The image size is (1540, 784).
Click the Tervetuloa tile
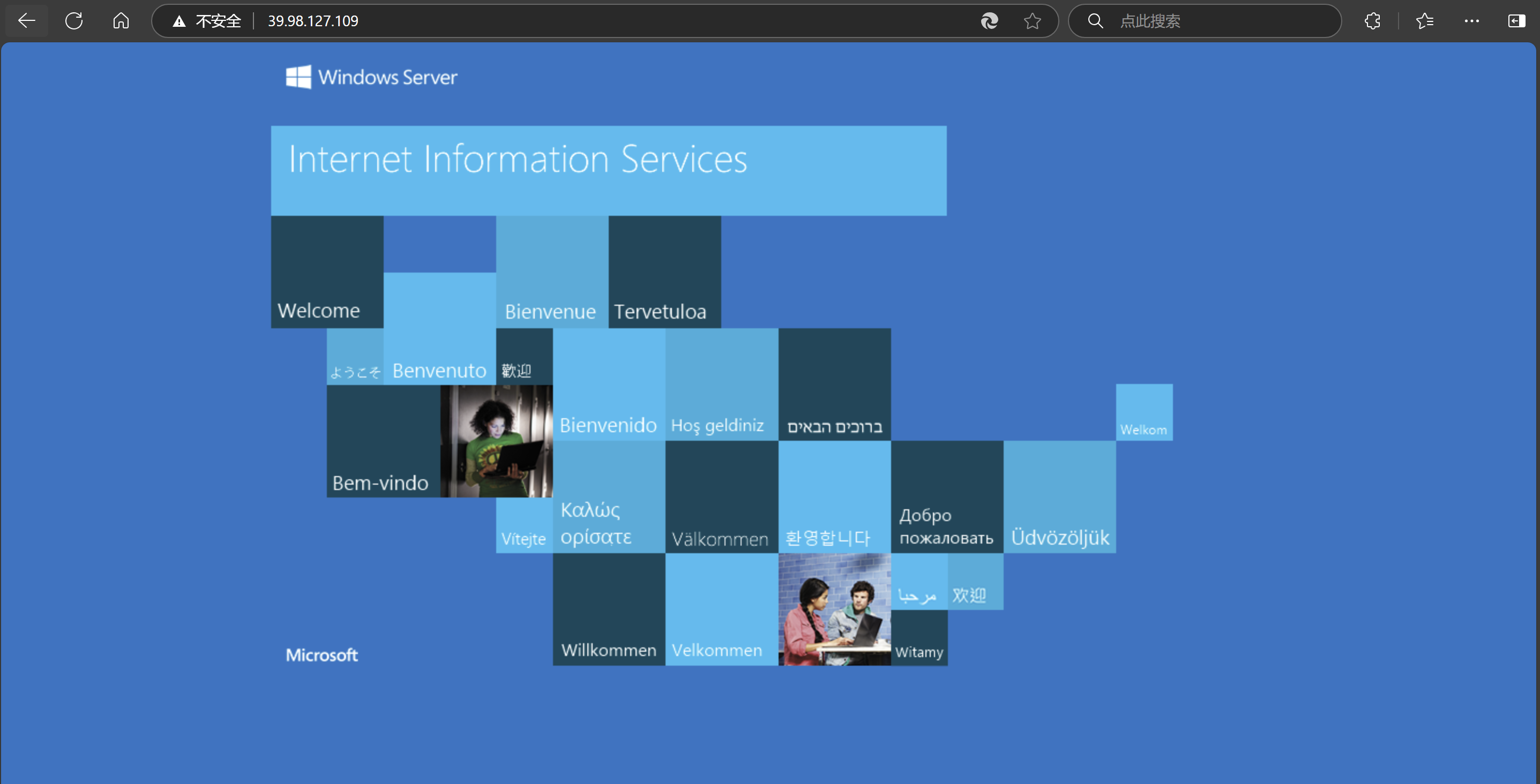point(665,272)
